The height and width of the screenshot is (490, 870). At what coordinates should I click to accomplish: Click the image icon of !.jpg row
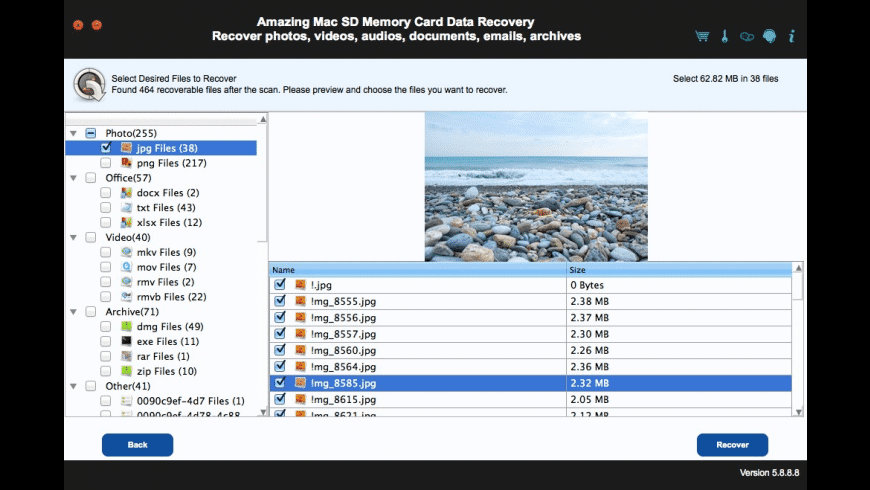pyautogui.click(x=300, y=285)
